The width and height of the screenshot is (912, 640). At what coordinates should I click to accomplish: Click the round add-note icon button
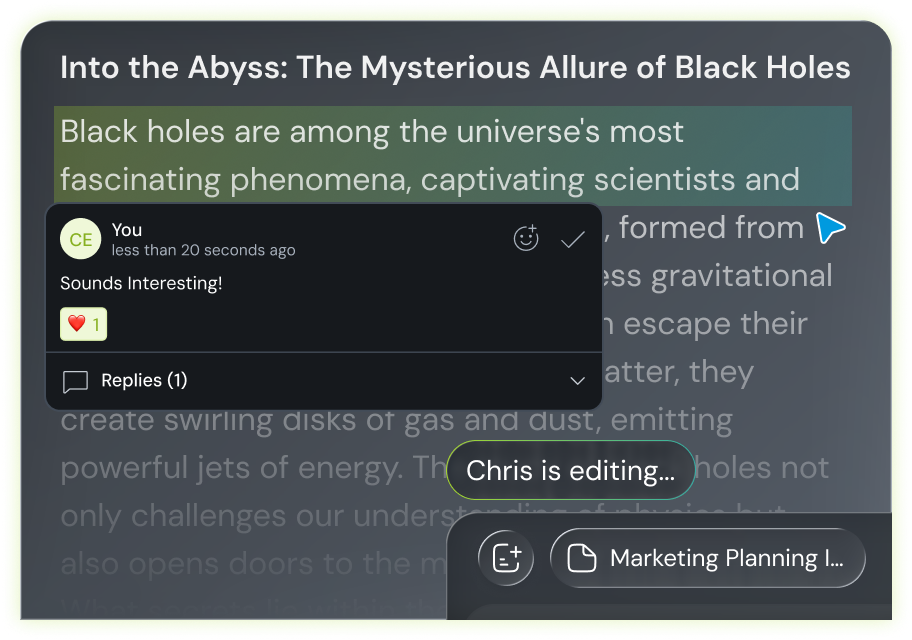507,558
